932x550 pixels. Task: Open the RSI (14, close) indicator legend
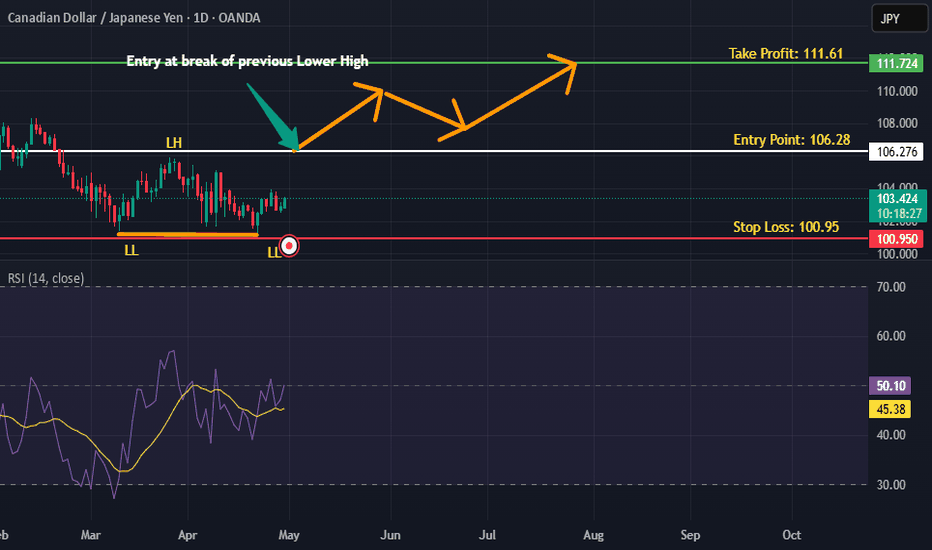tap(46, 278)
